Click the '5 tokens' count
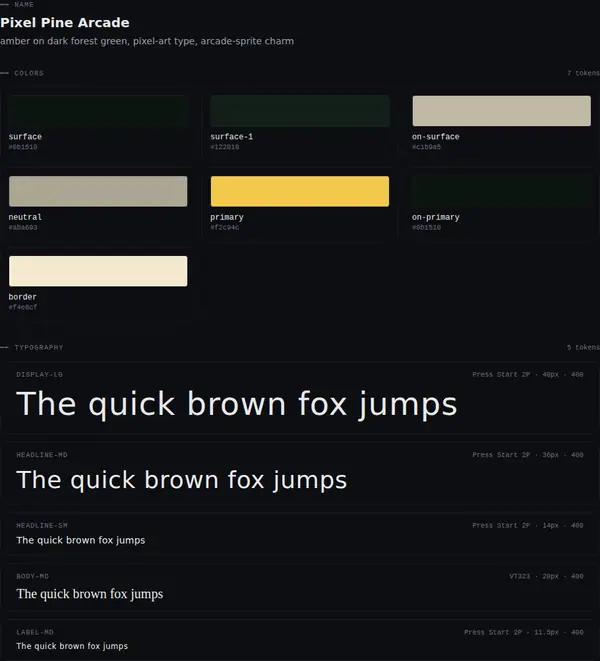The height and width of the screenshot is (661, 600). click(x=583, y=348)
